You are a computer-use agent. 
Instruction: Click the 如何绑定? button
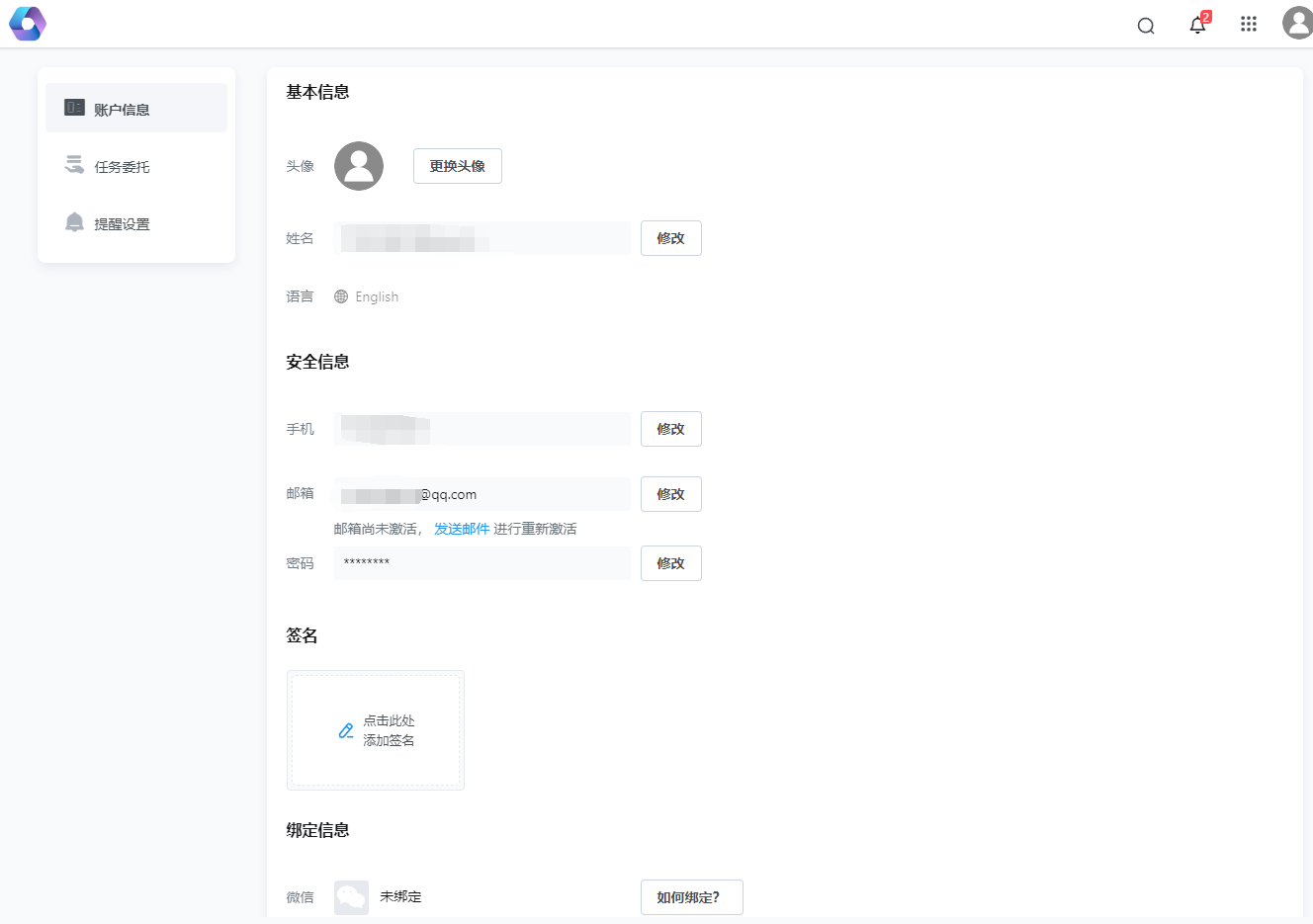click(x=691, y=896)
